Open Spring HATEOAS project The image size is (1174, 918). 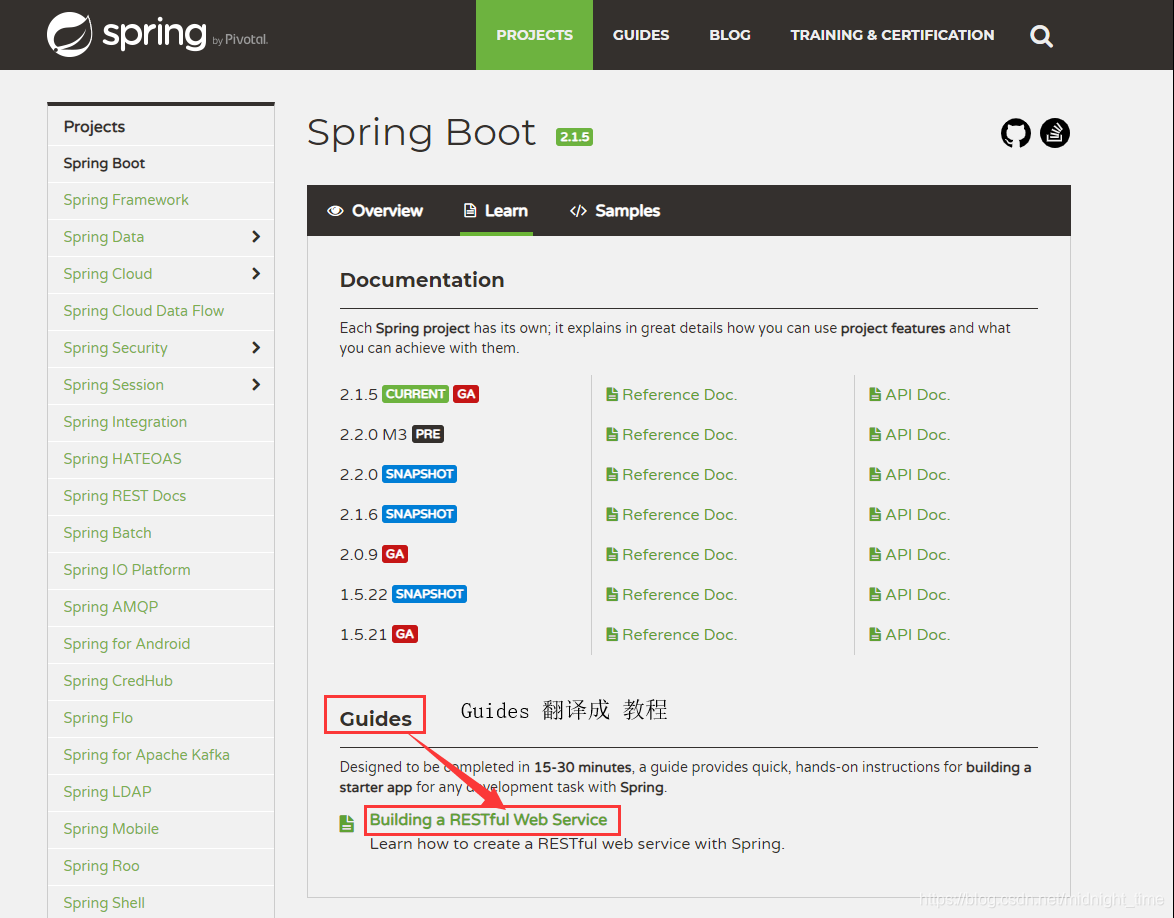coord(122,458)
